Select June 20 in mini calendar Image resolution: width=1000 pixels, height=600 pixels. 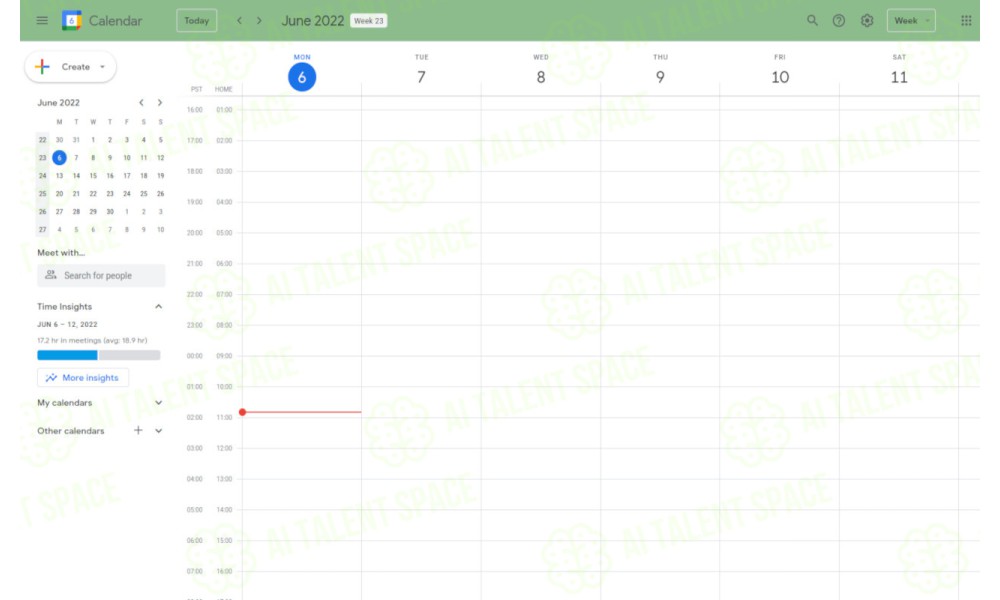coord(59,193)
